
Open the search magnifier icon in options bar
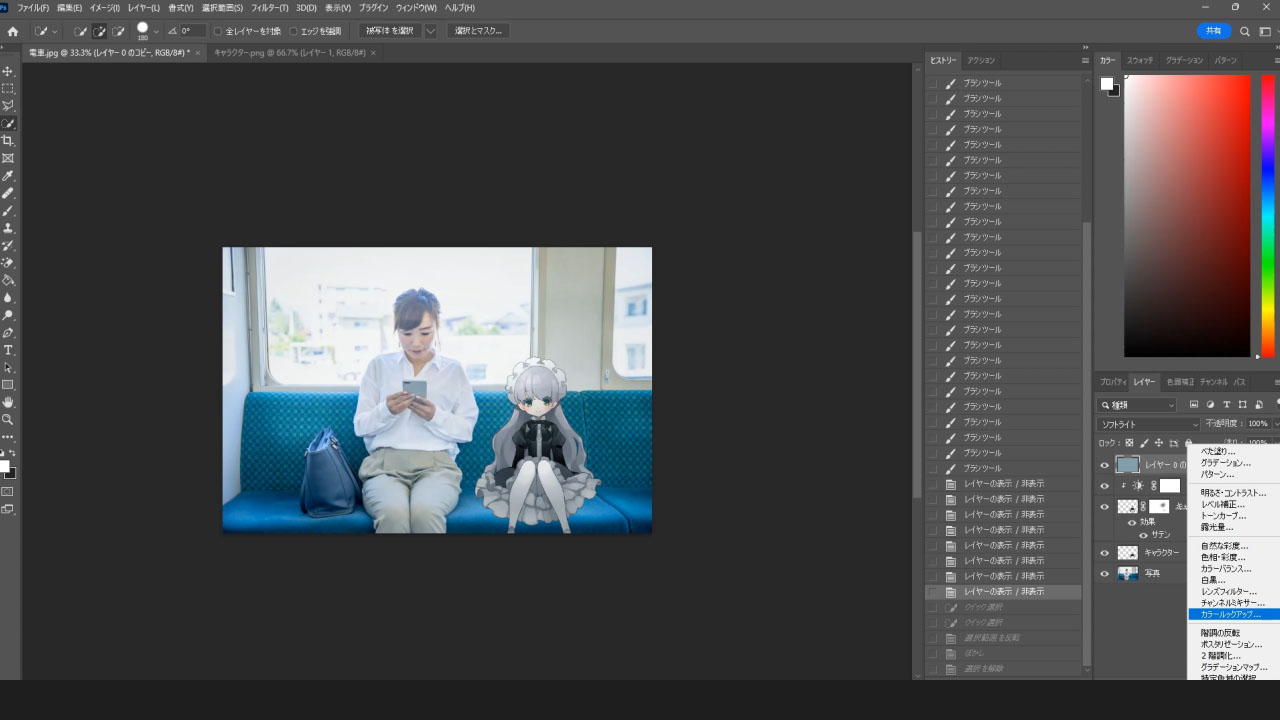coord(1245,31)
